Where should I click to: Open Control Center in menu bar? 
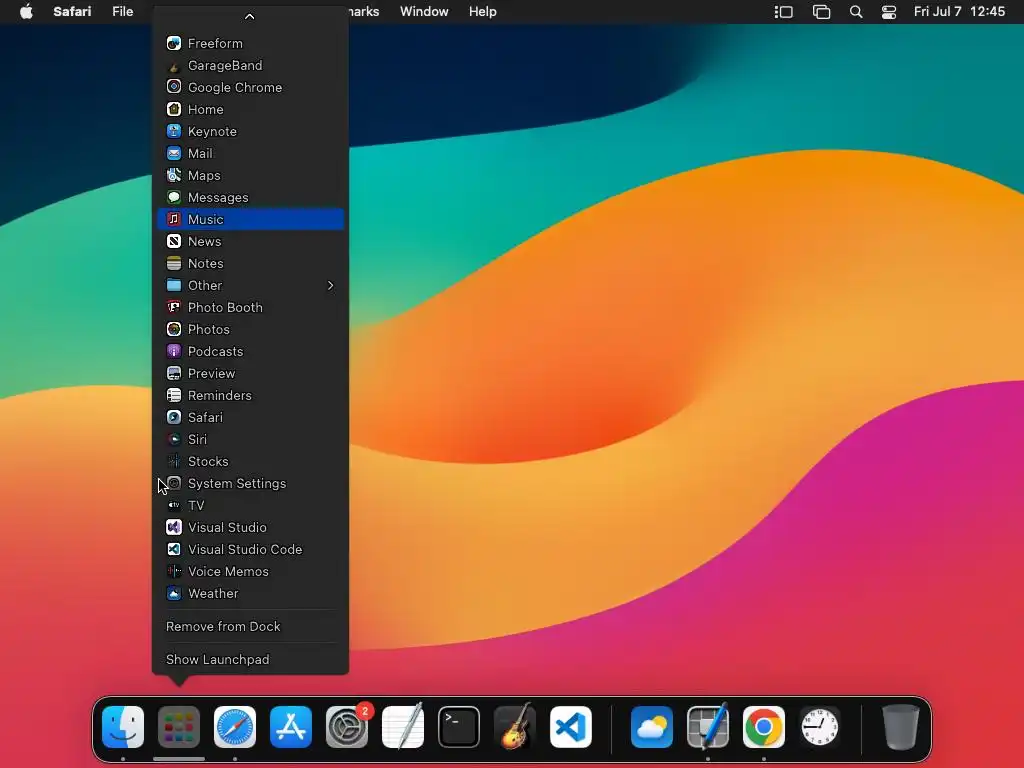(x=889, y=12)
